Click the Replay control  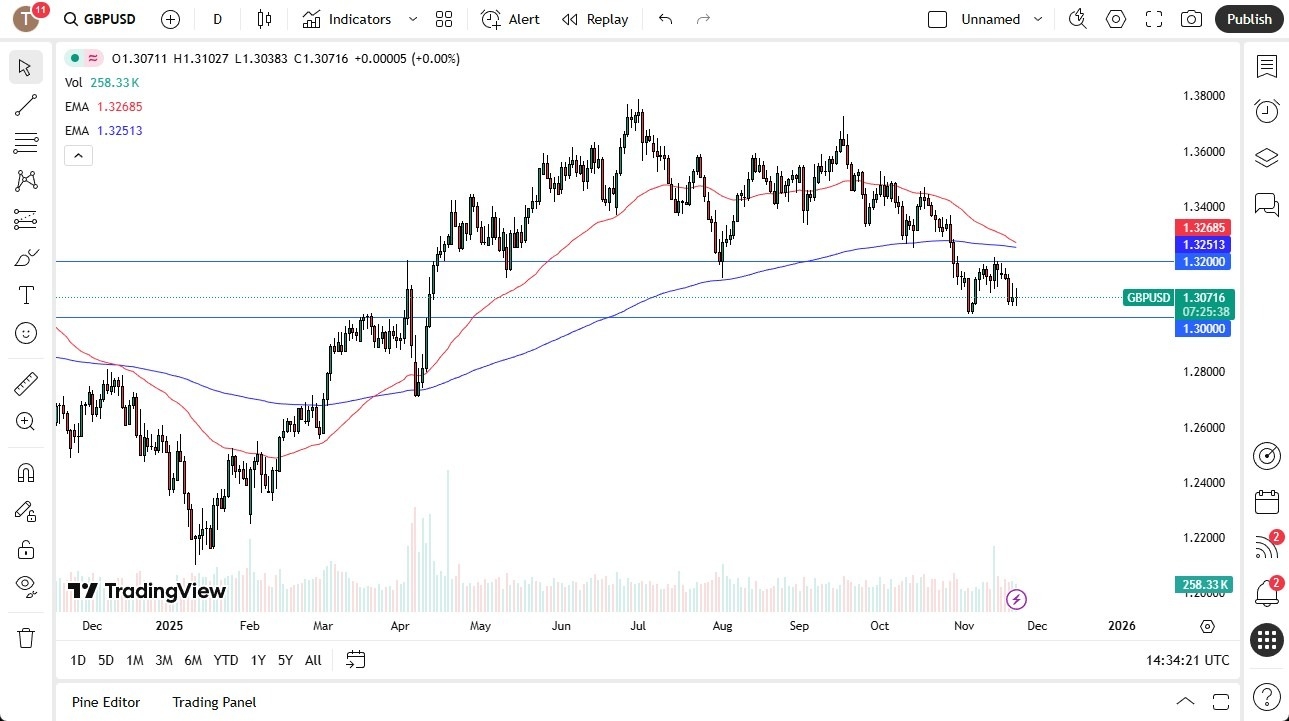pos(595,19)
